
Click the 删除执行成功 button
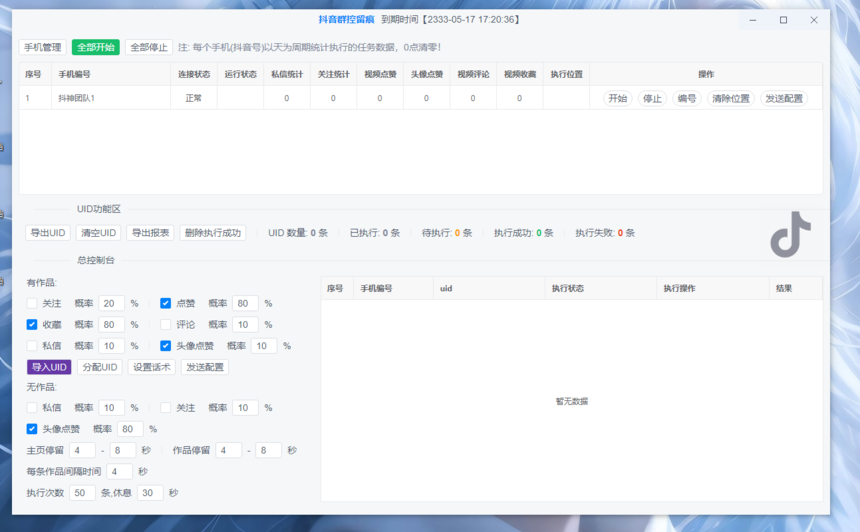(213, 233)
